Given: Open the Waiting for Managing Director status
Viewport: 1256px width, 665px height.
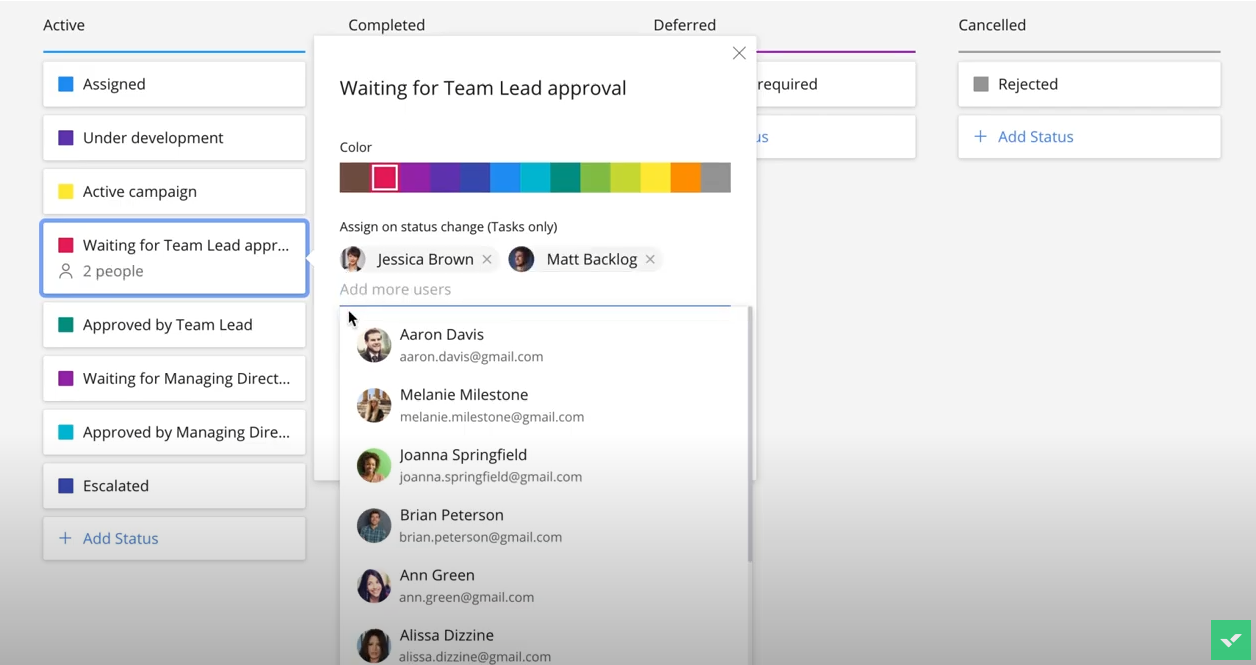Looking at the screenshot, I should 174,379.
